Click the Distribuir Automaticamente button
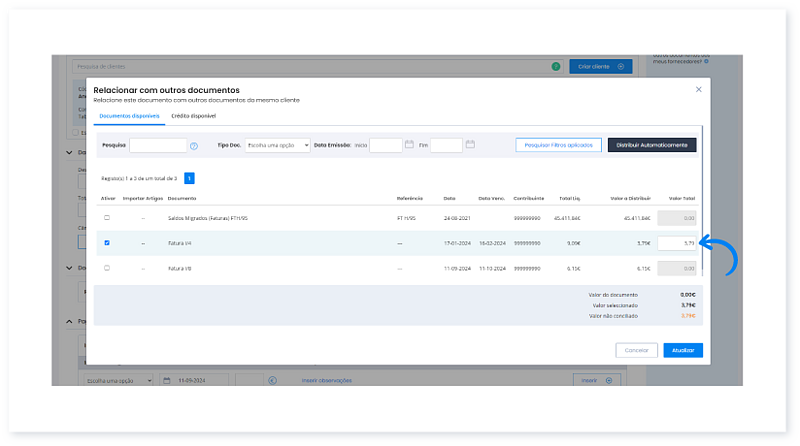Screen dimensions: 800x446 (651, 145)
